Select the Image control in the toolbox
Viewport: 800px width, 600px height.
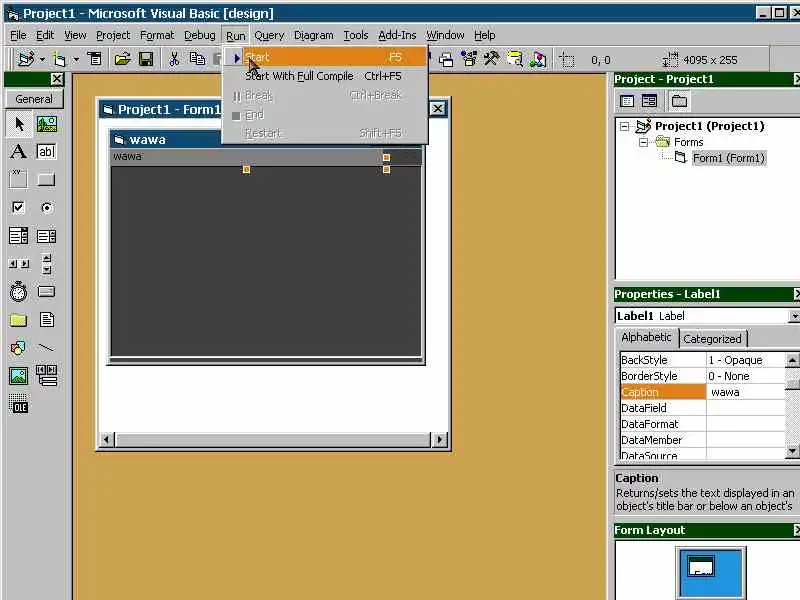point(18,376)
